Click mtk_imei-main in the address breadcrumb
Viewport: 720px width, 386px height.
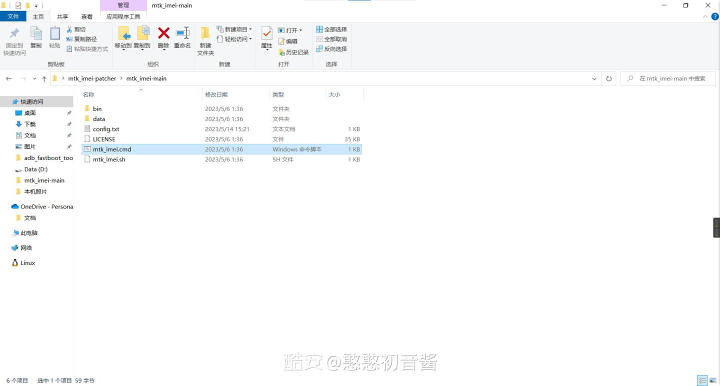[146, 78]
